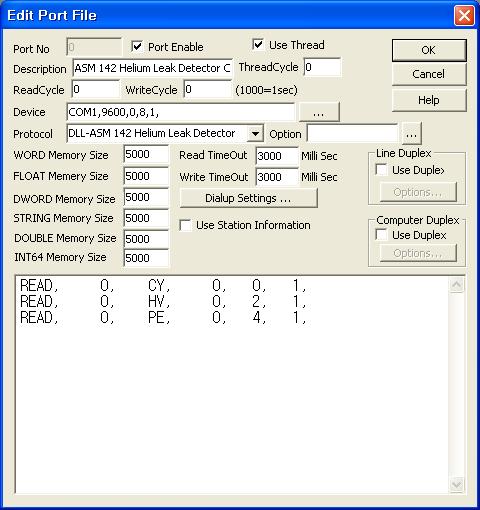Uncheck the Use Thread checkbox
480x510 pixels.
pyautogui.click(x=258, y=45)
